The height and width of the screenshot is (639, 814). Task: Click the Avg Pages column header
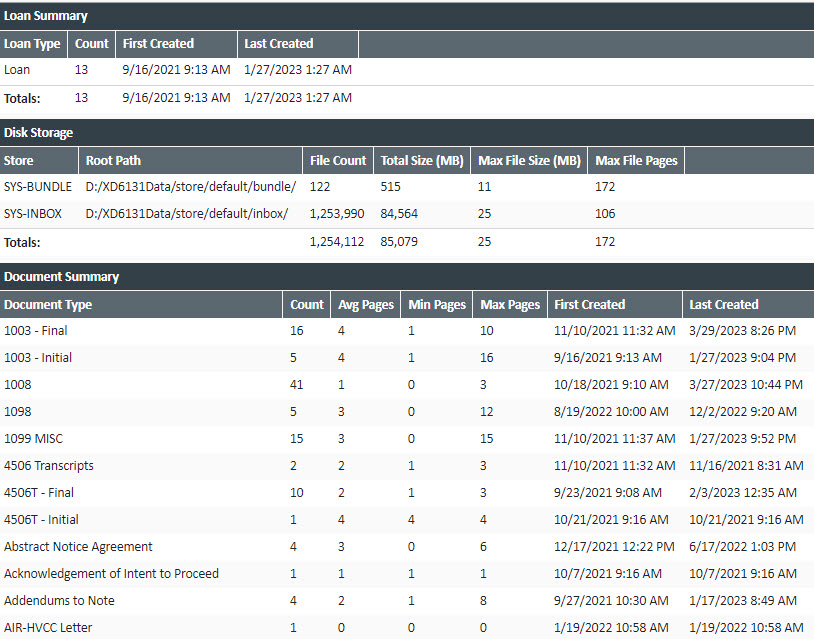tap(363, 305)
